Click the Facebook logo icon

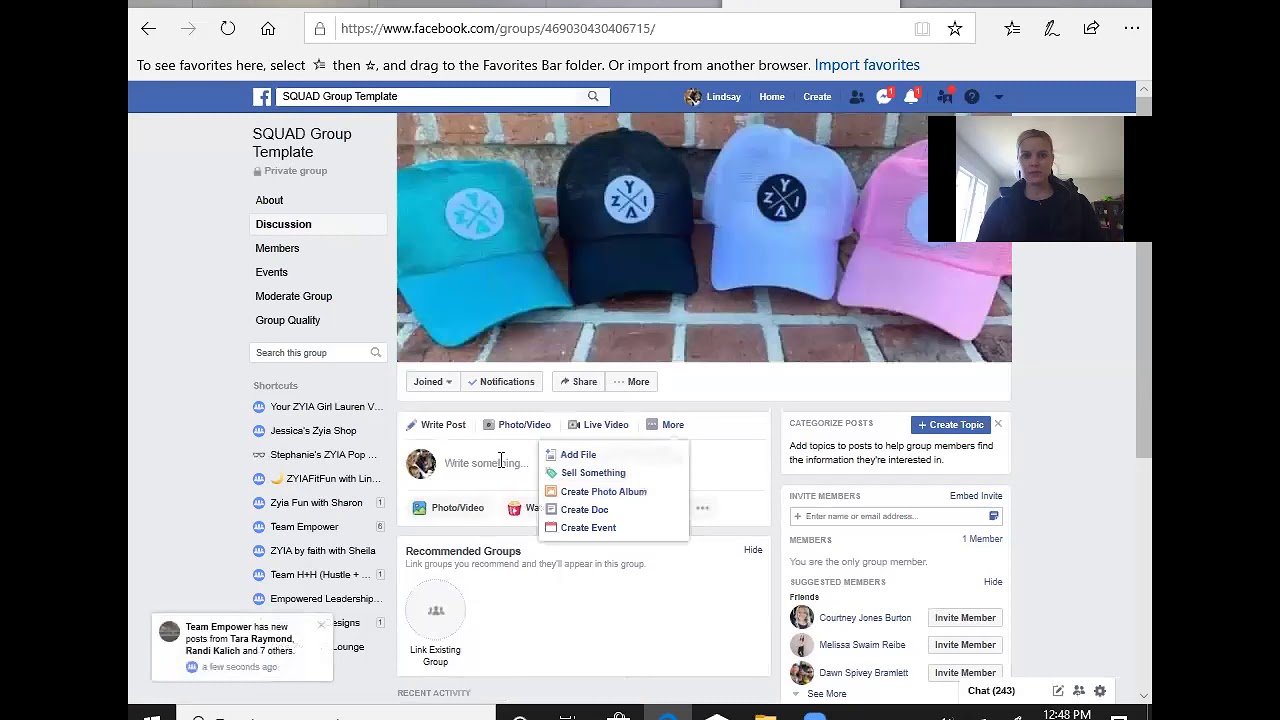262,97
